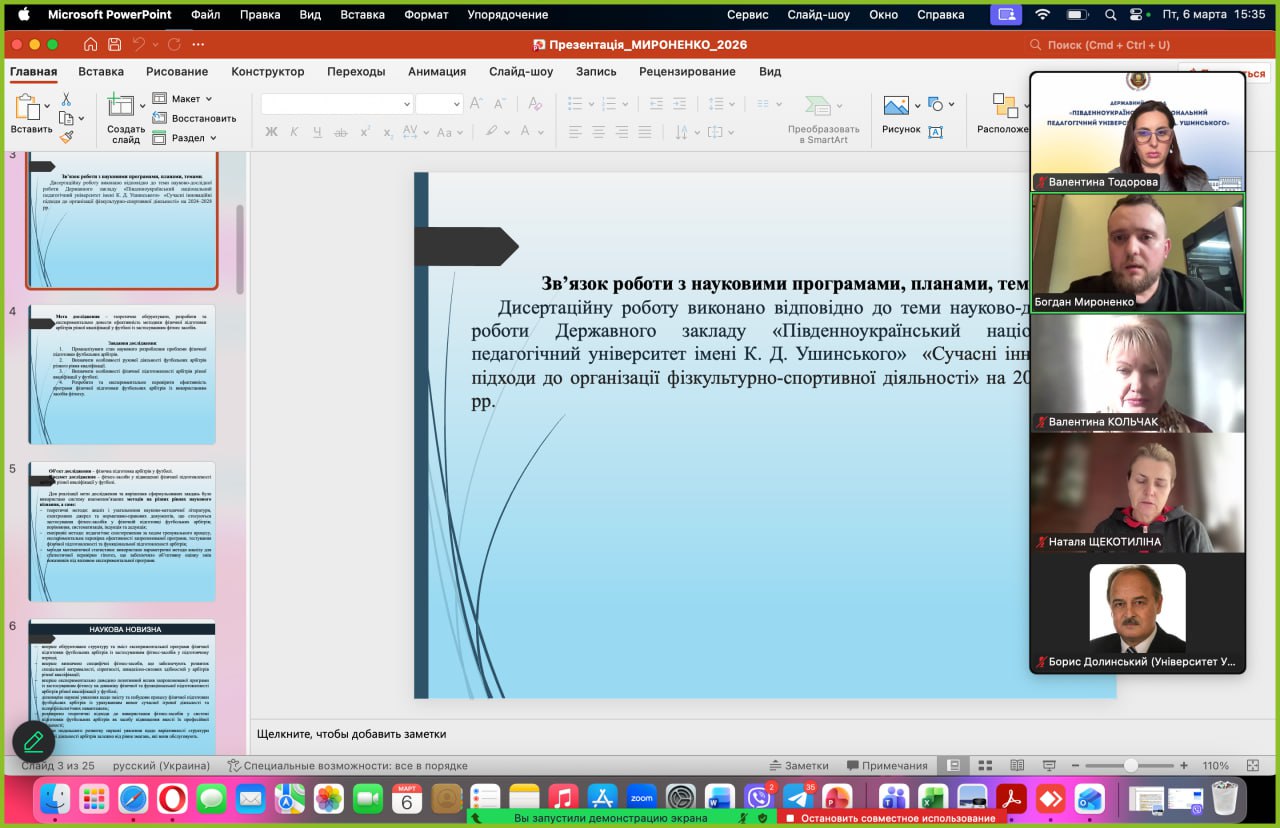
Task: Click the Восстановить reset button
Action: (x=195, y=118)
